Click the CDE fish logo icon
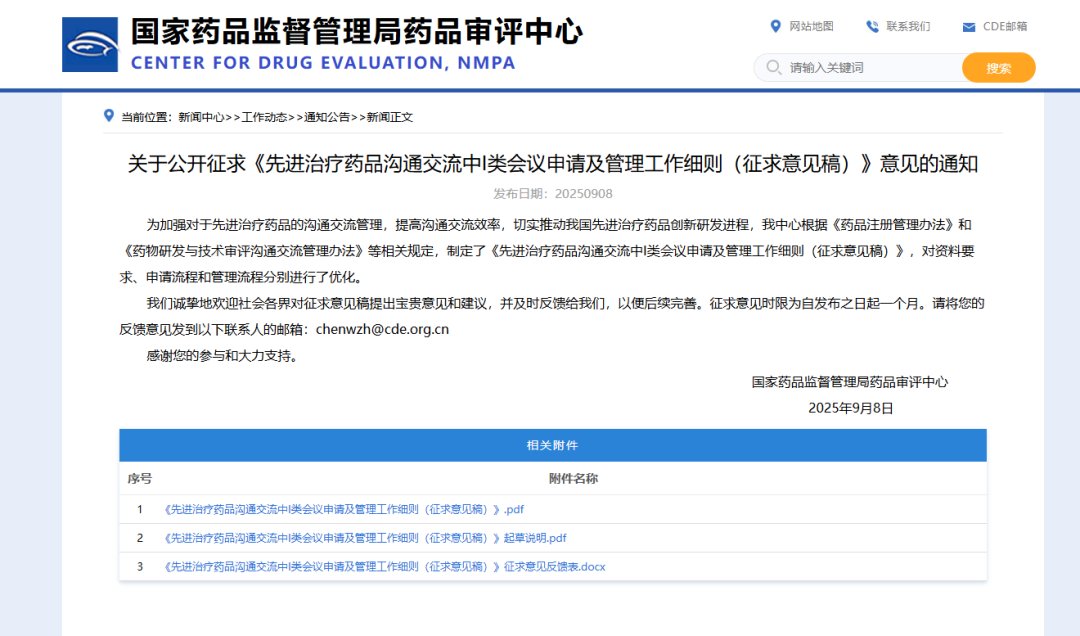 90,45
